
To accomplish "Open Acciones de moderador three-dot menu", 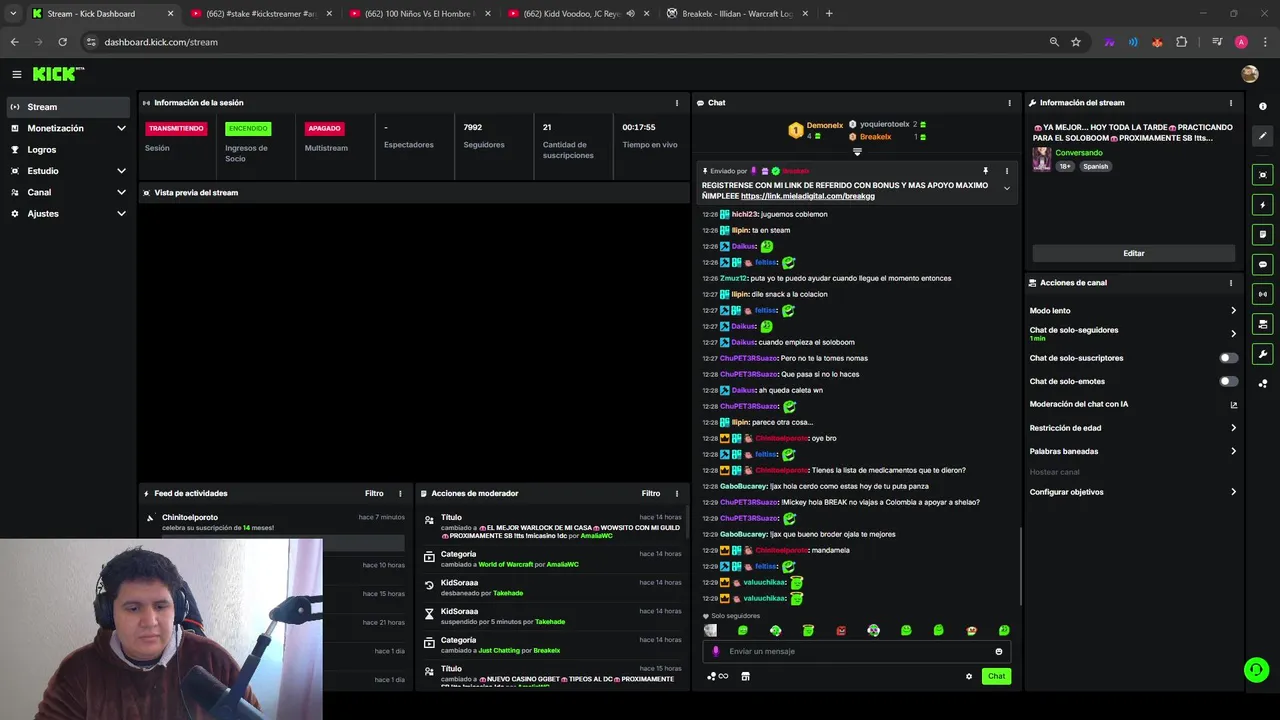I will (x=677, y=493).
